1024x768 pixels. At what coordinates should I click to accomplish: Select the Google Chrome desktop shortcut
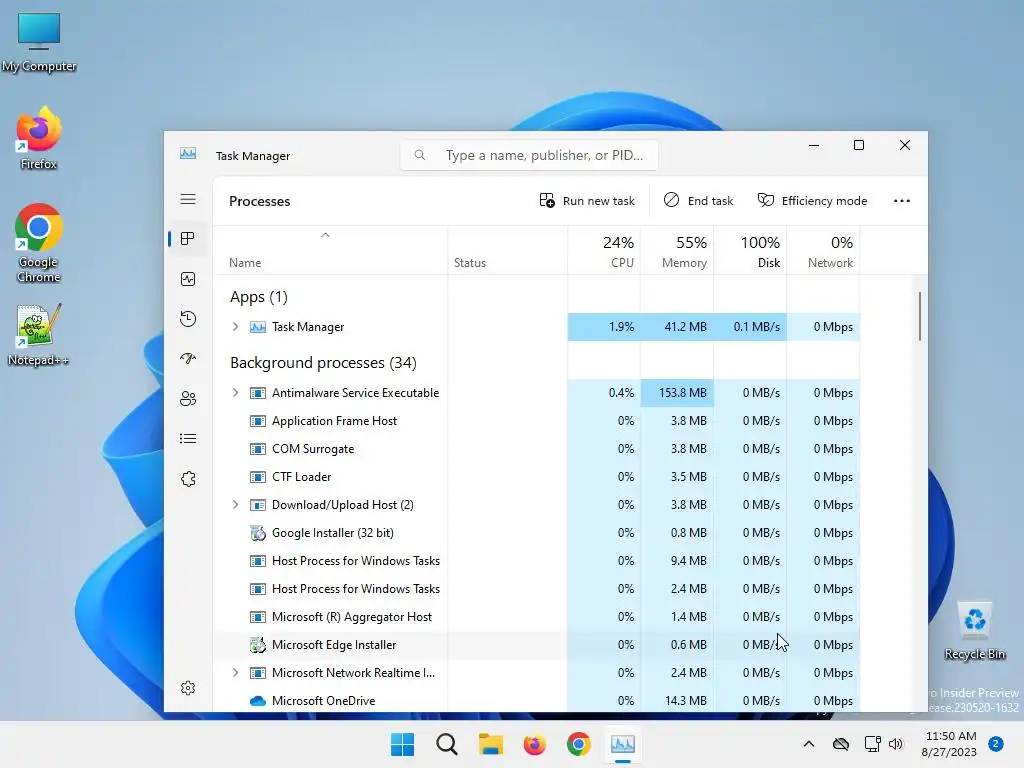[x=39, y=243]
